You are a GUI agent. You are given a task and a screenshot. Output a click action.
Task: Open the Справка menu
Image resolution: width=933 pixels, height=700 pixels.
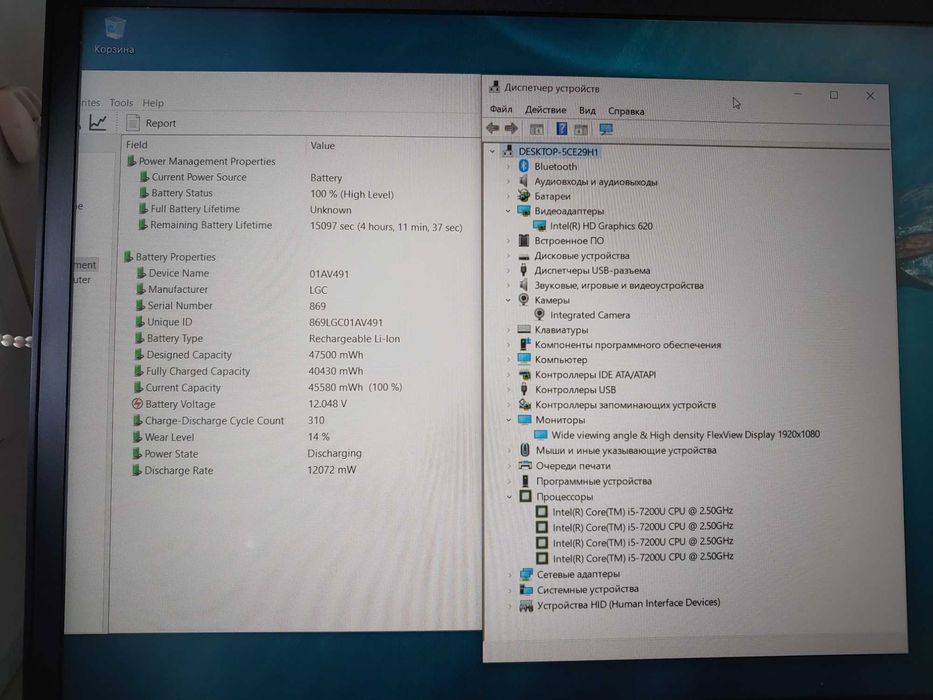(x=626, y=111)
